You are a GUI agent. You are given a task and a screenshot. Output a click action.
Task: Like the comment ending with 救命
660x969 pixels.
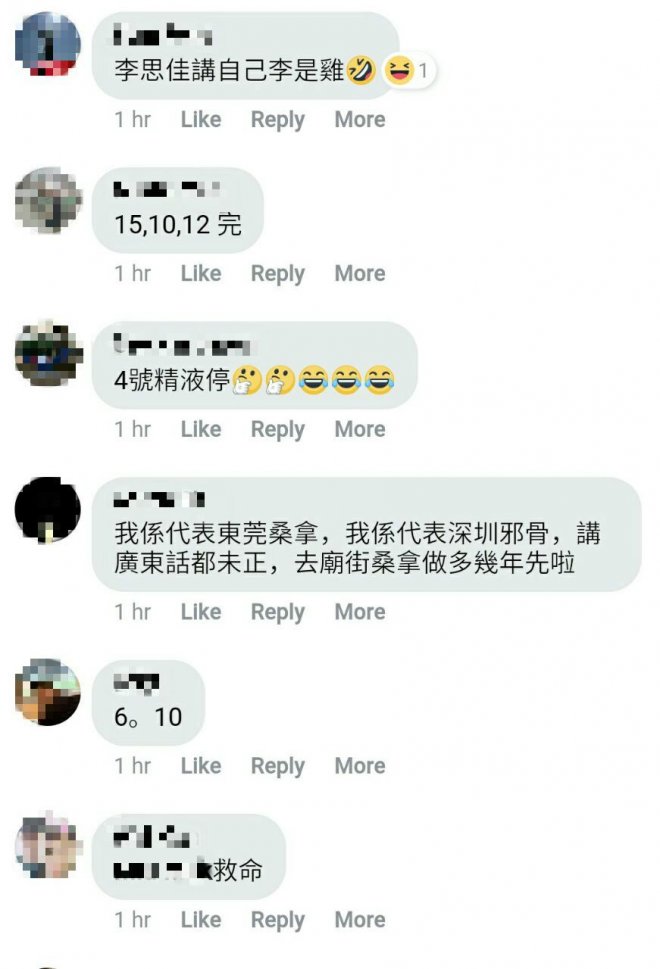pos(201,920)
